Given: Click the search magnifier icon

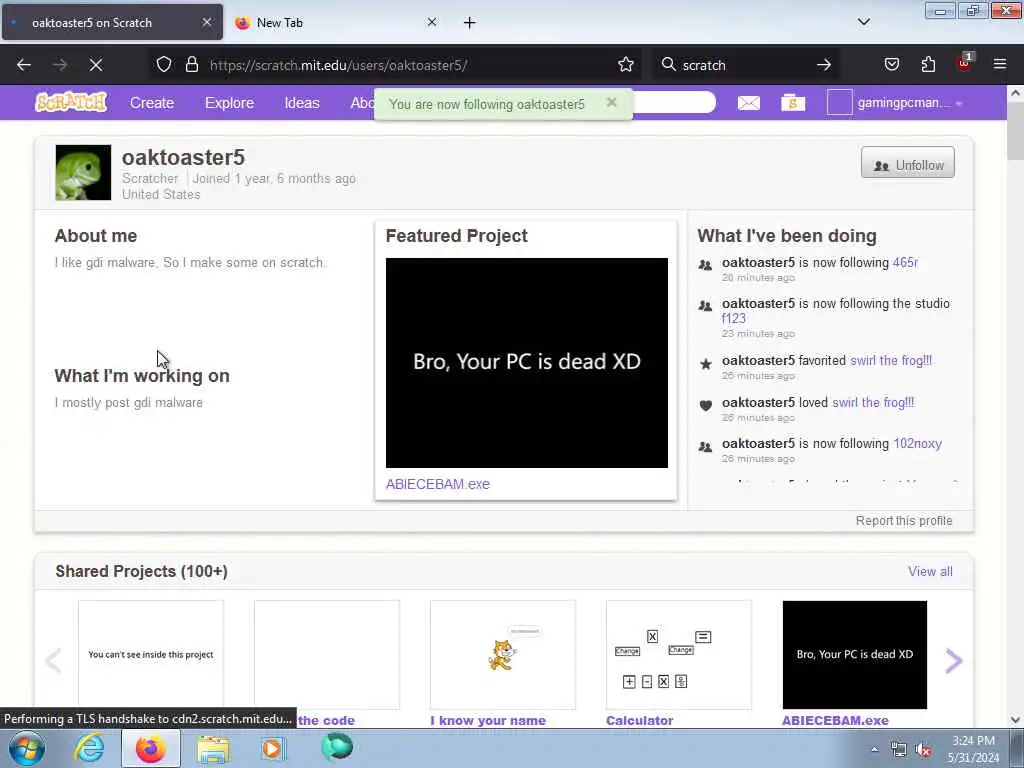Looking at the screenshot, I should click(668, 65).
